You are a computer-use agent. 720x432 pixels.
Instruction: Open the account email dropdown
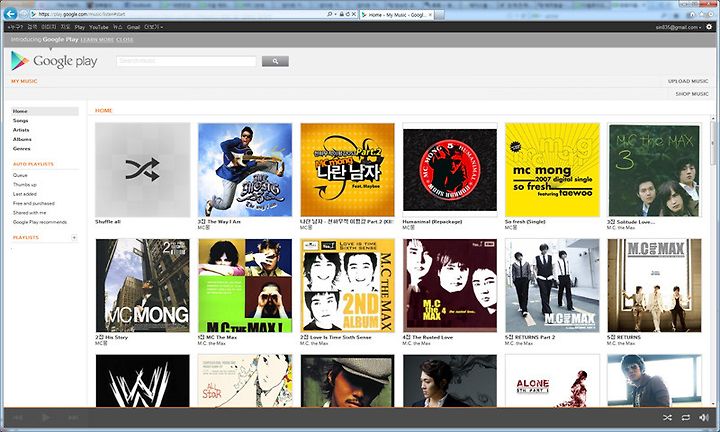[679, 27]
